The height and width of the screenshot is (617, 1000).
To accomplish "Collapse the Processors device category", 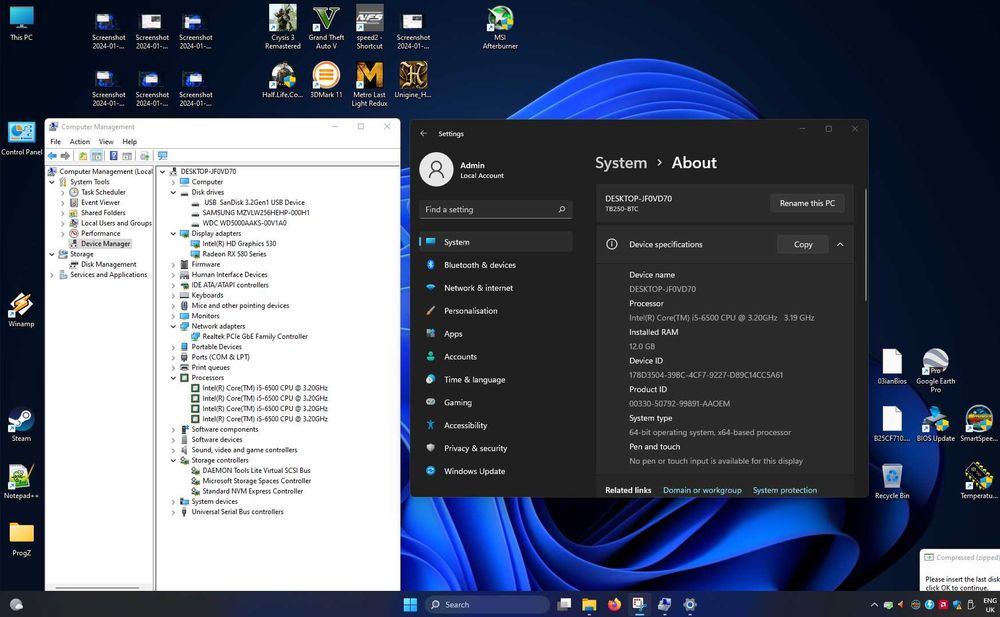I will [173, 378].
